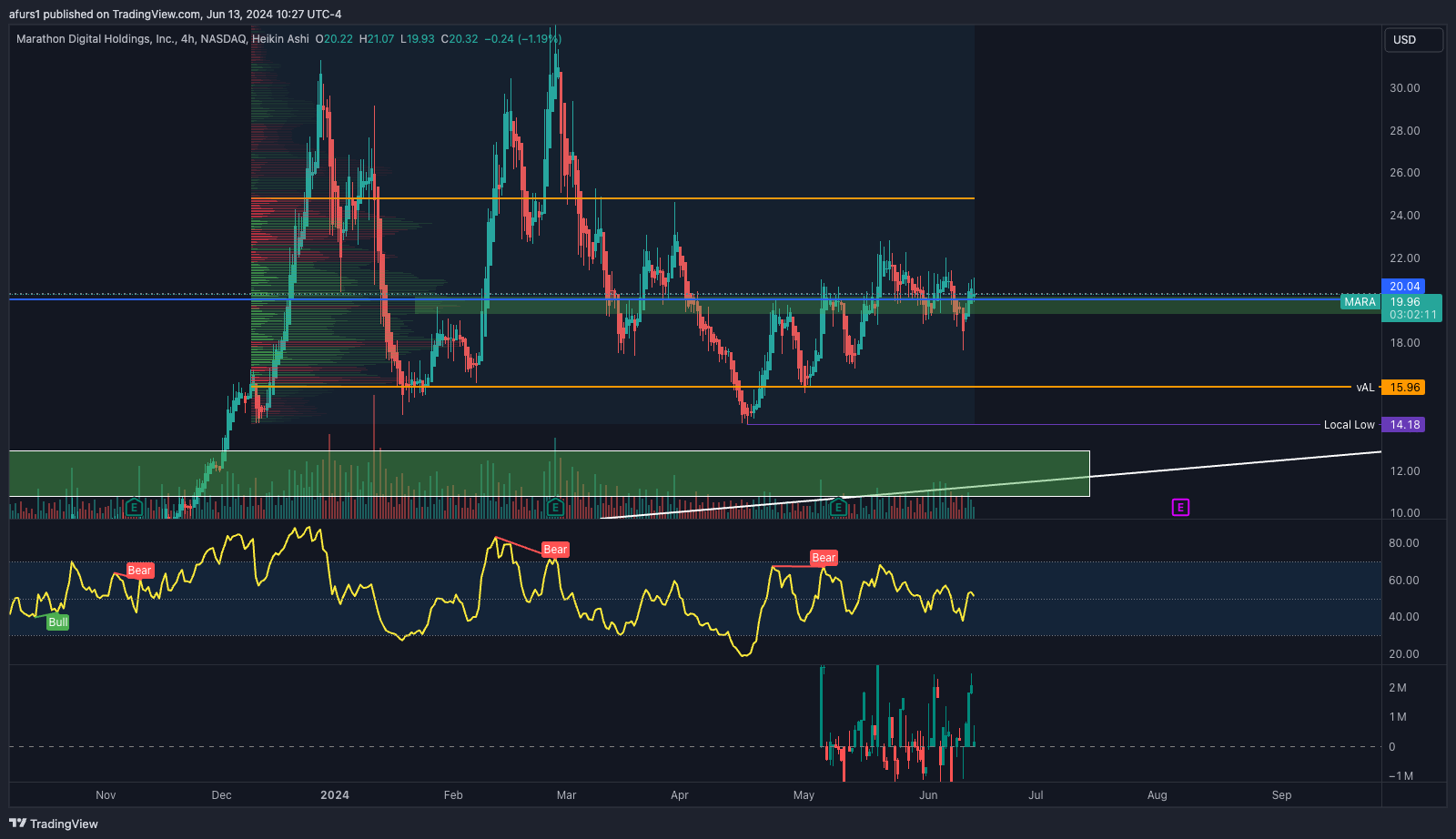Click the 20.00 RSI axis label
This screenshot has height=839, width=1456.
(1404, 654)
